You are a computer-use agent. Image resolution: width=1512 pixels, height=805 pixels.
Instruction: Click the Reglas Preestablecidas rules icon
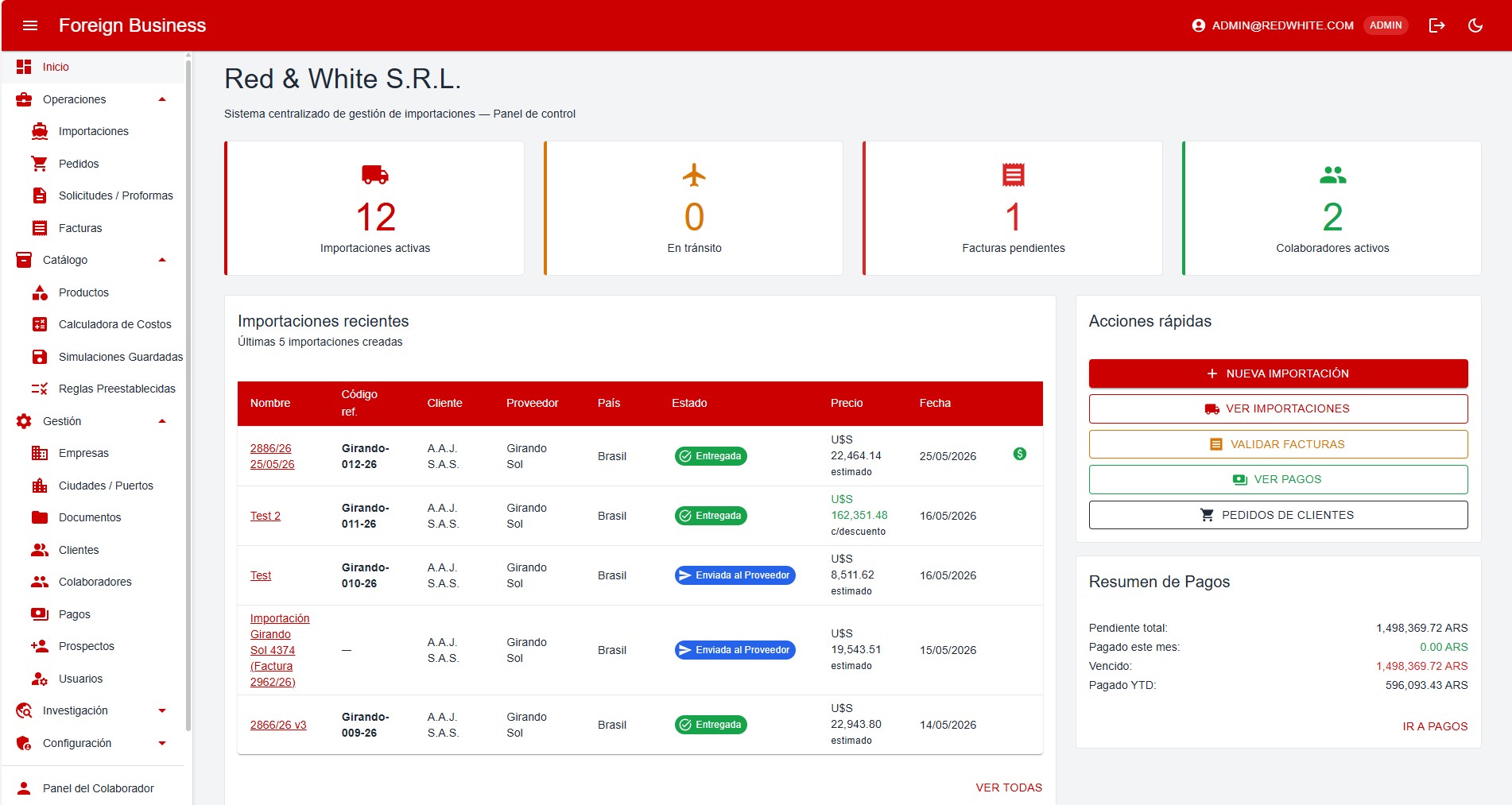40,389
